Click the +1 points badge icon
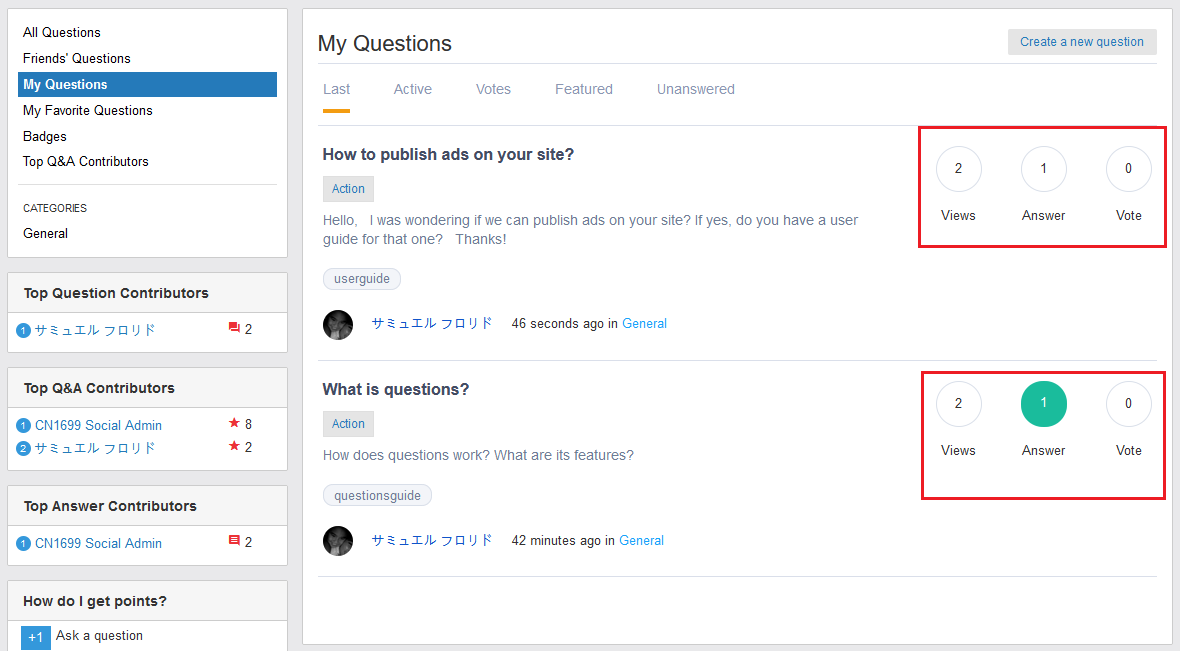 [x=35, y=638]
